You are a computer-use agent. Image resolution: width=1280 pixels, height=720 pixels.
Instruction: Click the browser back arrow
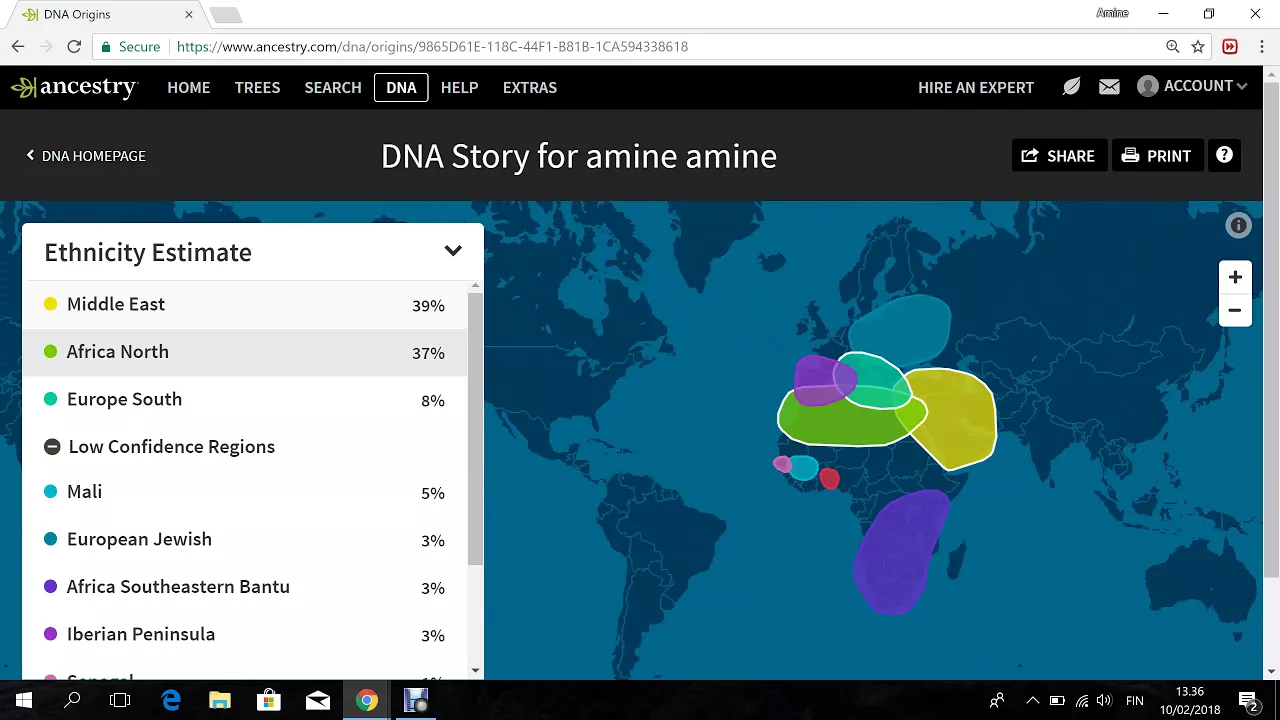[x=18, y=46]
